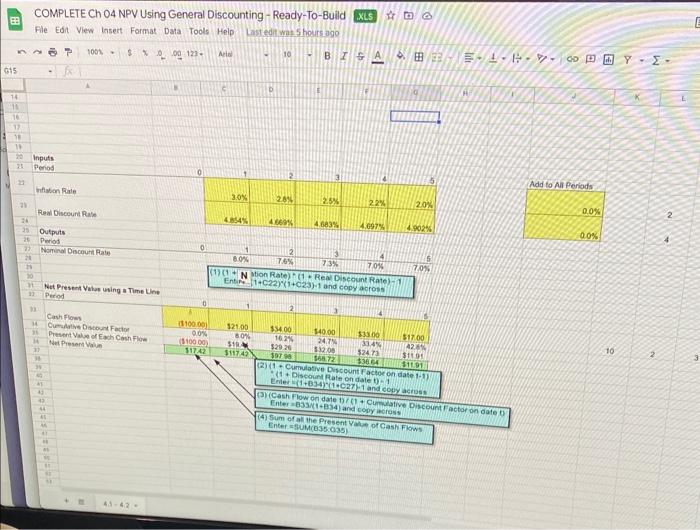Star this spreadsheet document

tap(391, 16)
